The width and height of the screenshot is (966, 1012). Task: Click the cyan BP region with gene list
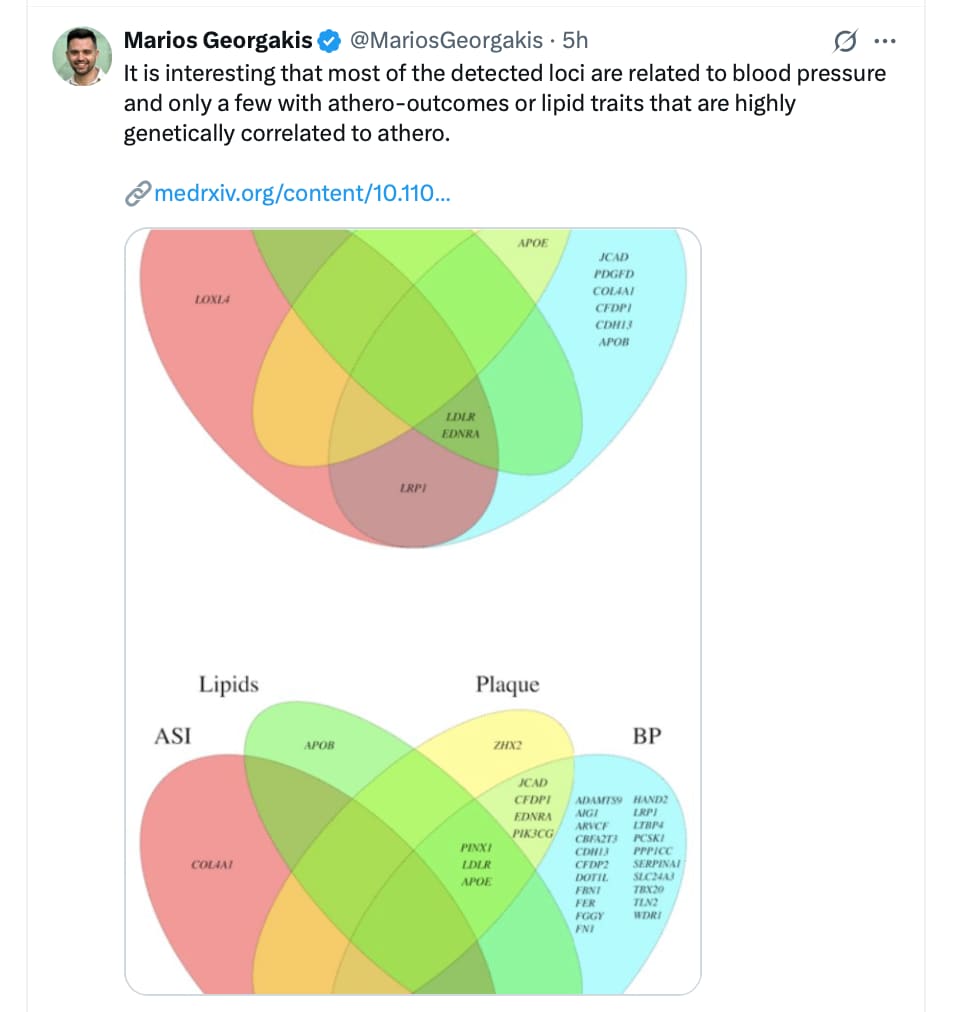(x=626, y=865)
